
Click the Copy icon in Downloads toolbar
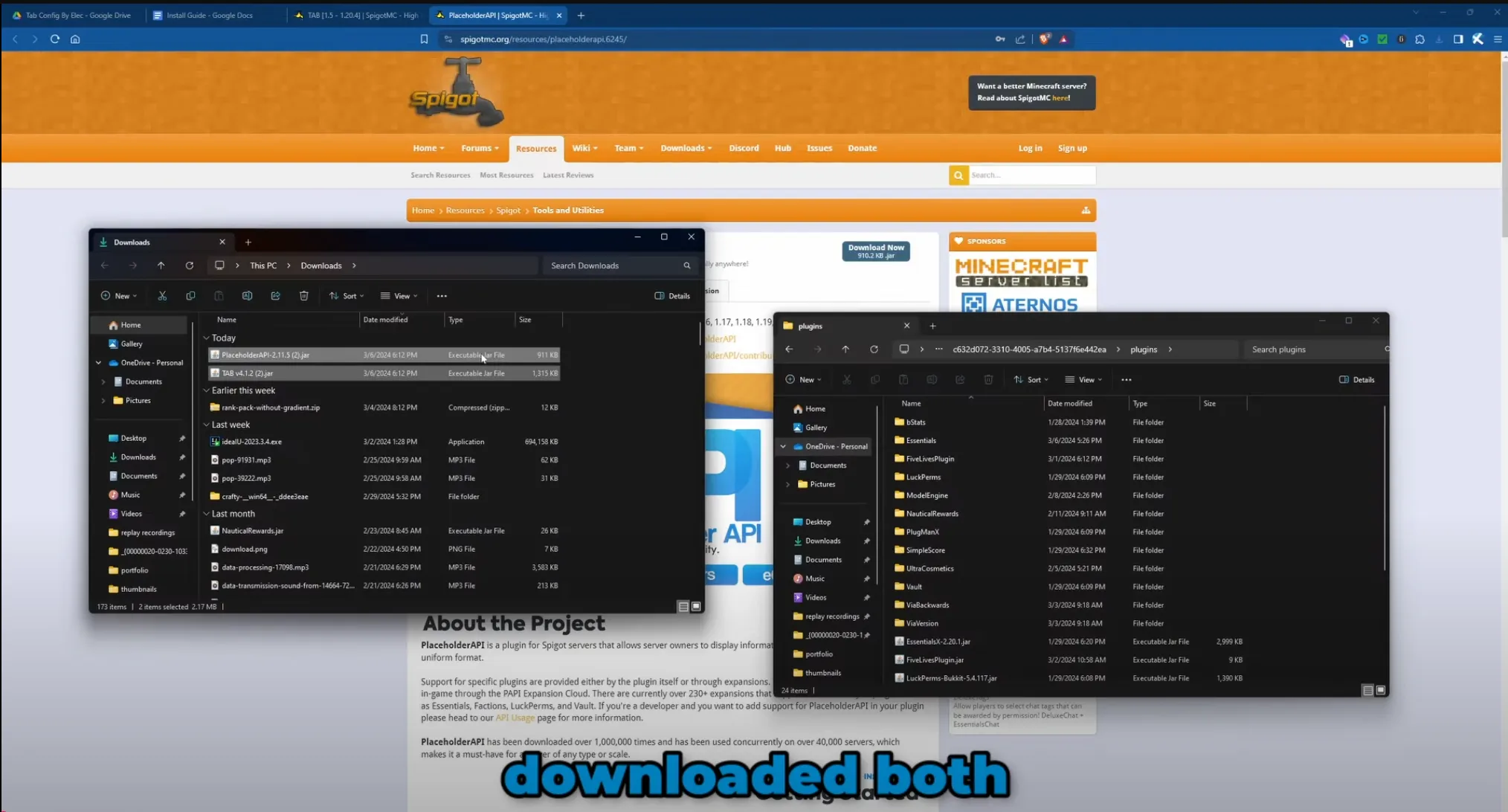click(x=190, y=296)
